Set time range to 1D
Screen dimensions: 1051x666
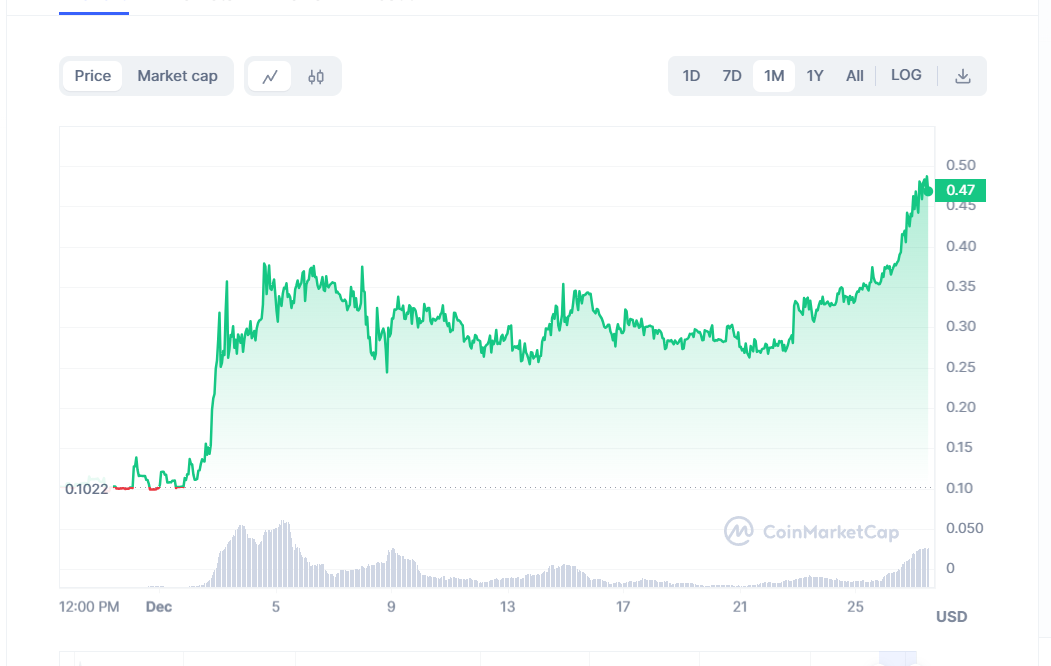(691, 76)
